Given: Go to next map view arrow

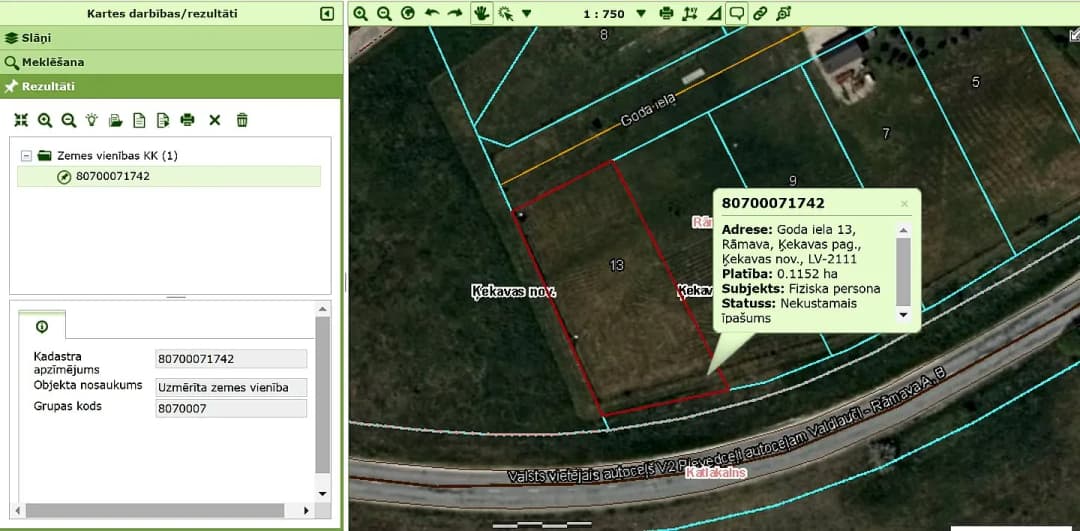Looking at the screenshot, I should pyautogui.click(x=455, y=13).
